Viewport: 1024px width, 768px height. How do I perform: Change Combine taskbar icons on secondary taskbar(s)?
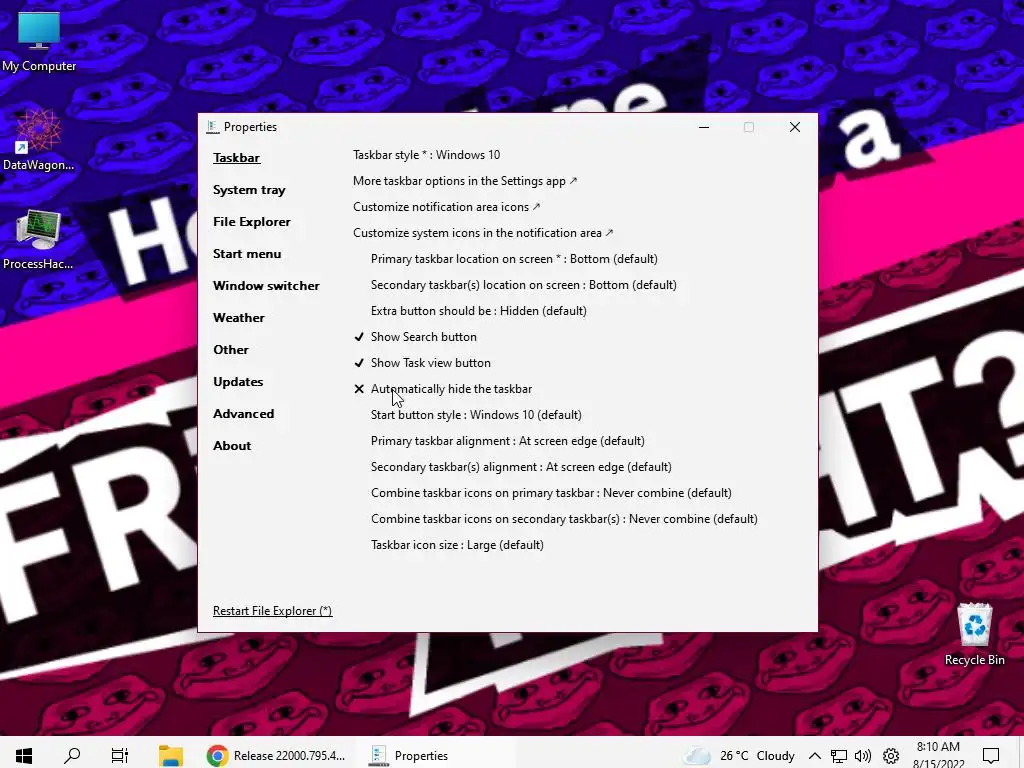point(564,519)
